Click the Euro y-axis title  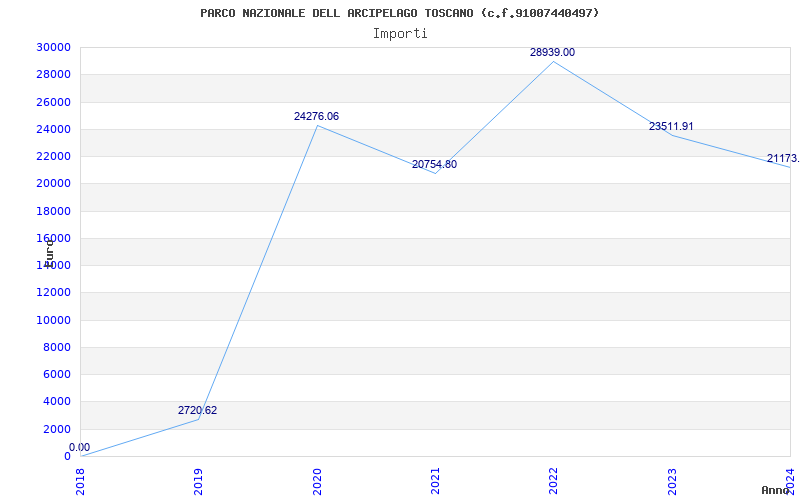(49, 253)
